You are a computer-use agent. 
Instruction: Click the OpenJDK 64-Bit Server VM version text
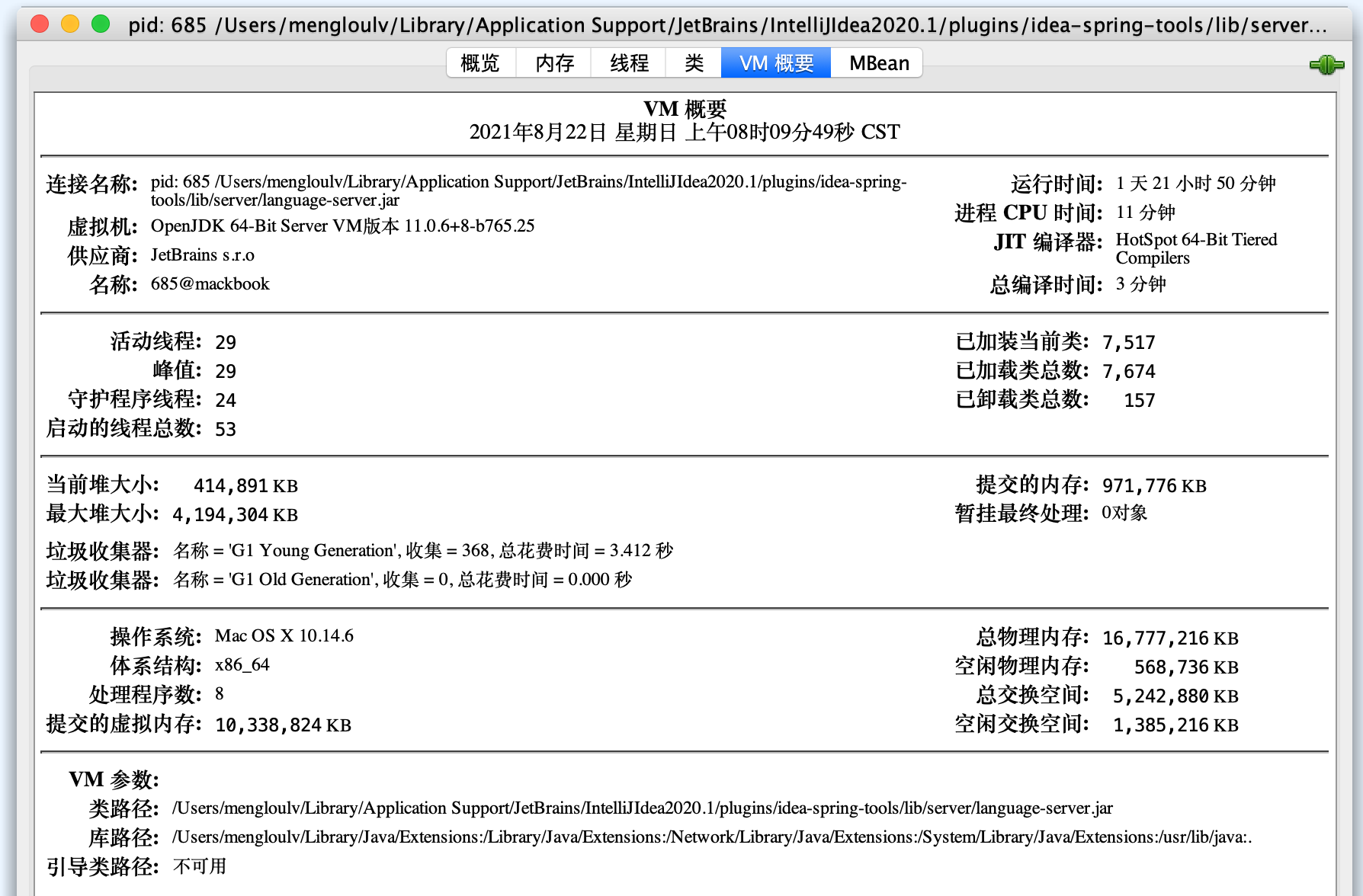[342, 226]
